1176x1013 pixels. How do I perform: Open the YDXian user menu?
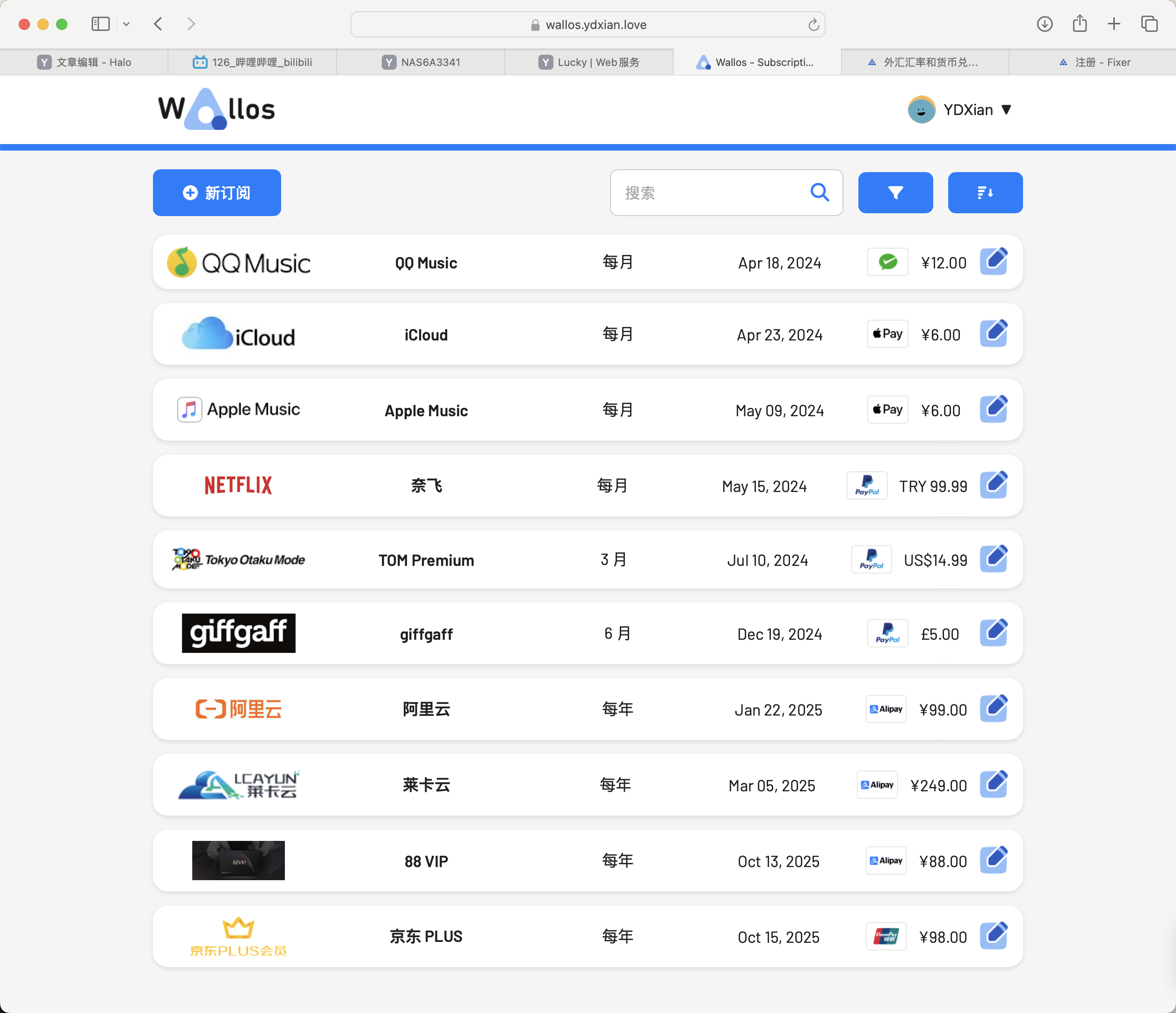[959, 109]
